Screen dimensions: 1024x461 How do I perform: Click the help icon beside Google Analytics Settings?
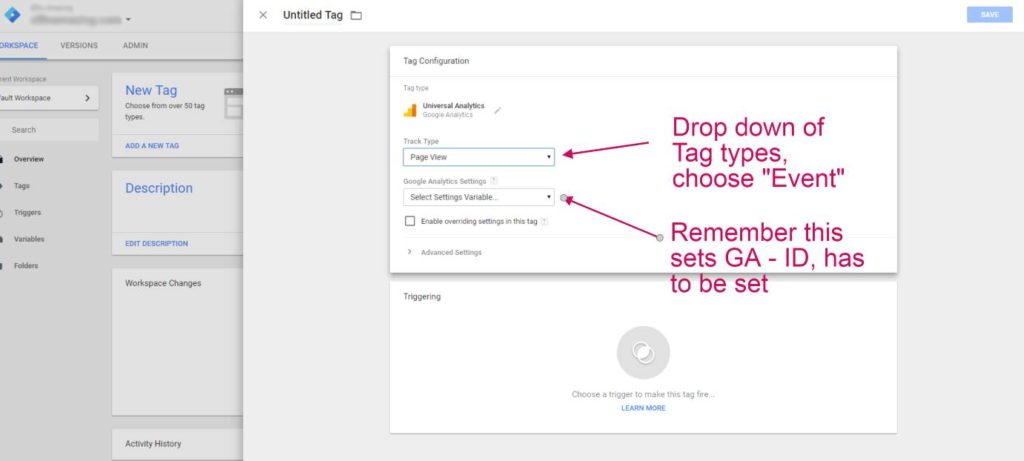point(494,181)
